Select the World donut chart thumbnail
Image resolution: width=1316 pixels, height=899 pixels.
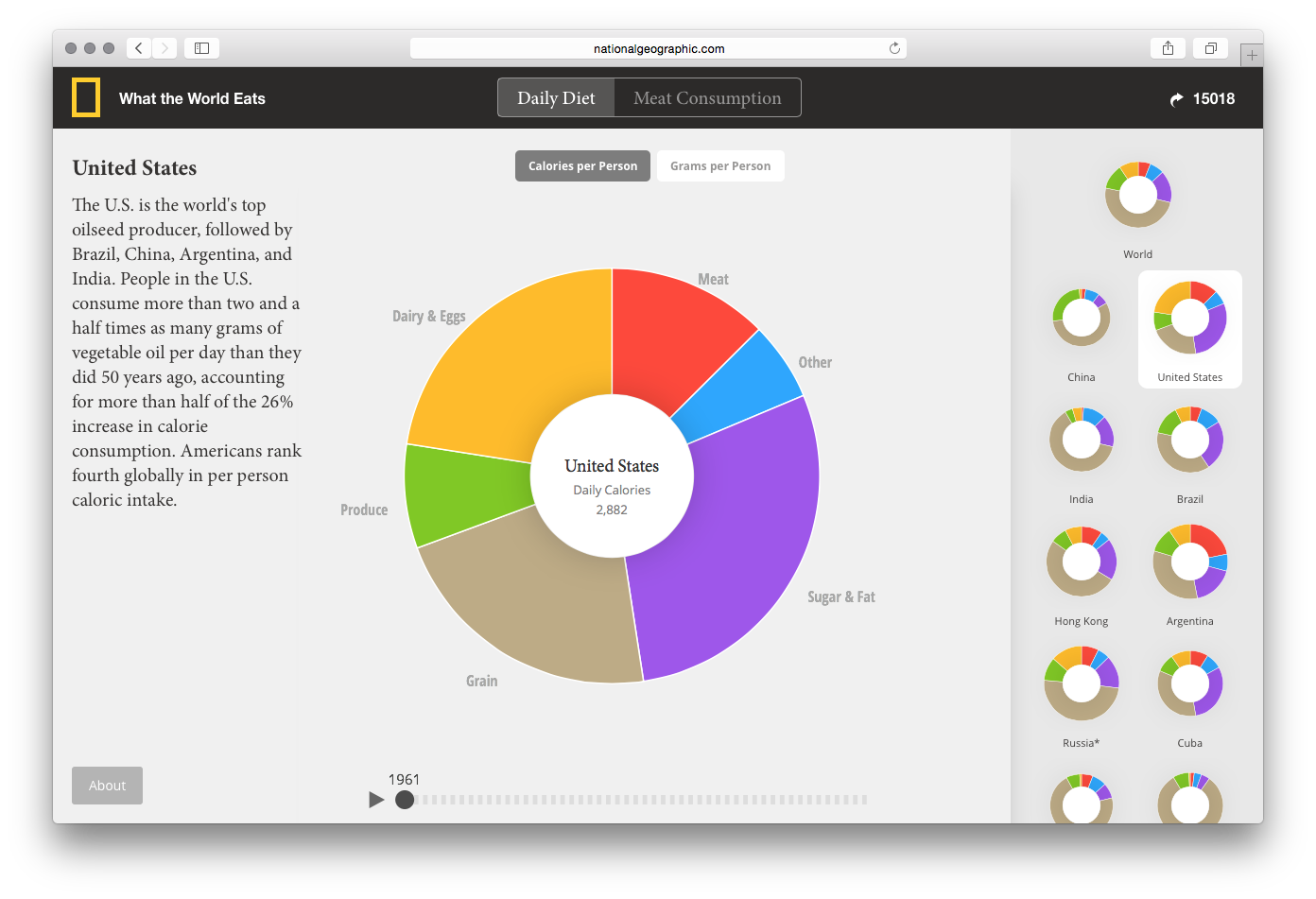(1137, 196)
